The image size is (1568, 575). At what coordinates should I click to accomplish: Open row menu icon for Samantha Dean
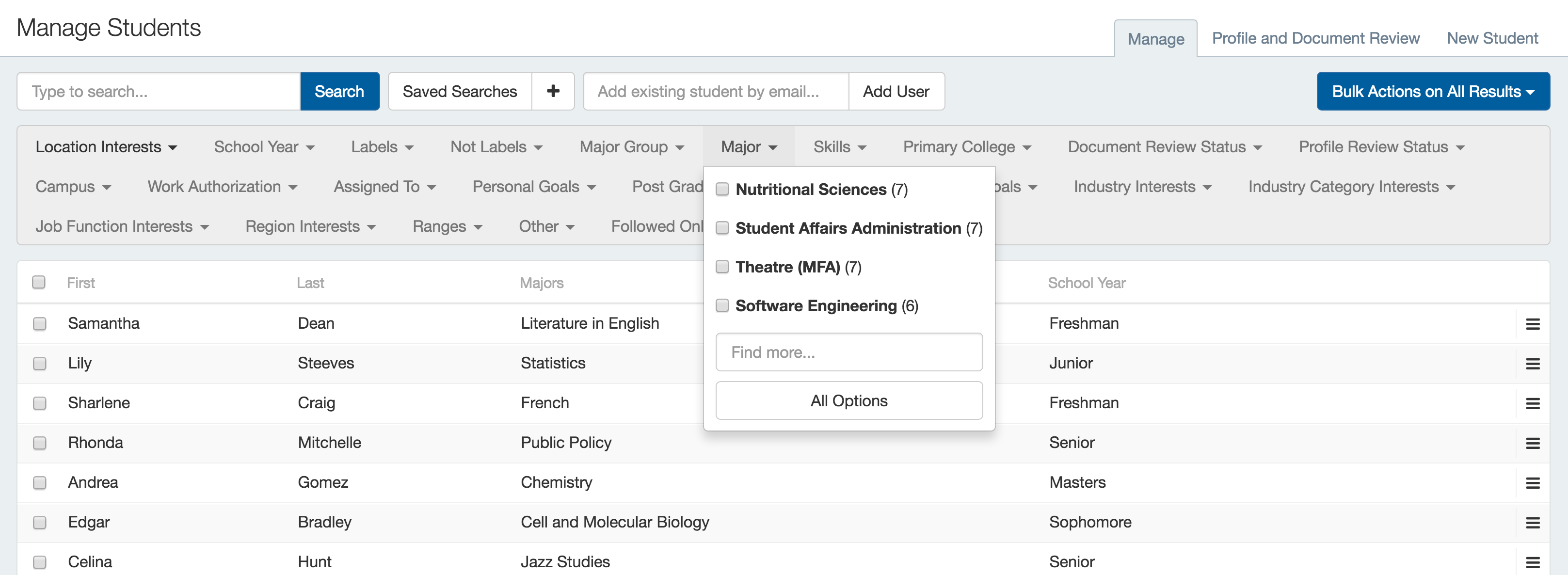pyautogui.click(x=1532, y=324)
